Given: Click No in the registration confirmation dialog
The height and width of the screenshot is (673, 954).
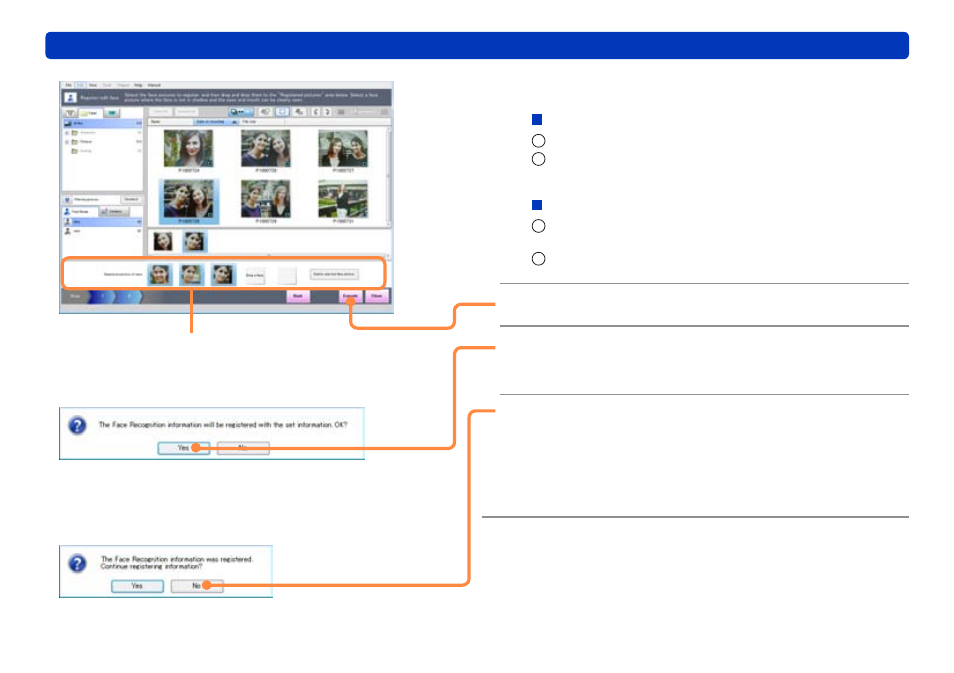Looking at the screenshot, I should click(243, 448).
